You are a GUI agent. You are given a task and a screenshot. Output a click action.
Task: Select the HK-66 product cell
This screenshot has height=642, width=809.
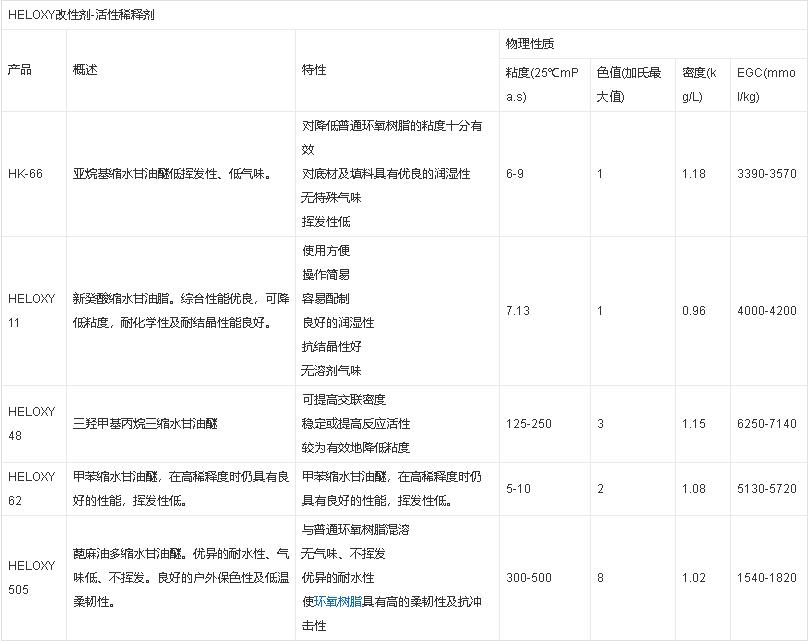pyautogui.click(x=25, y=174)
